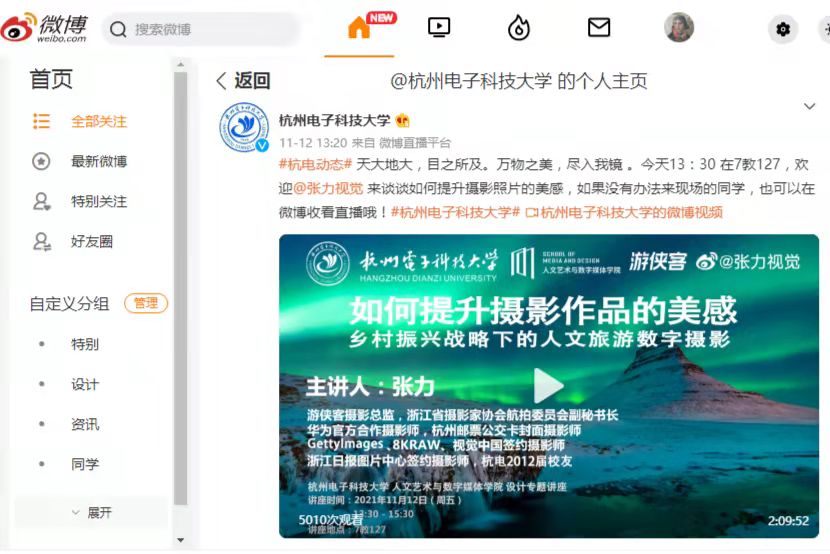Click the Weibo logo
Image resolution: width=830 pixels, height=554 pixels.
(x=44, y=28)
